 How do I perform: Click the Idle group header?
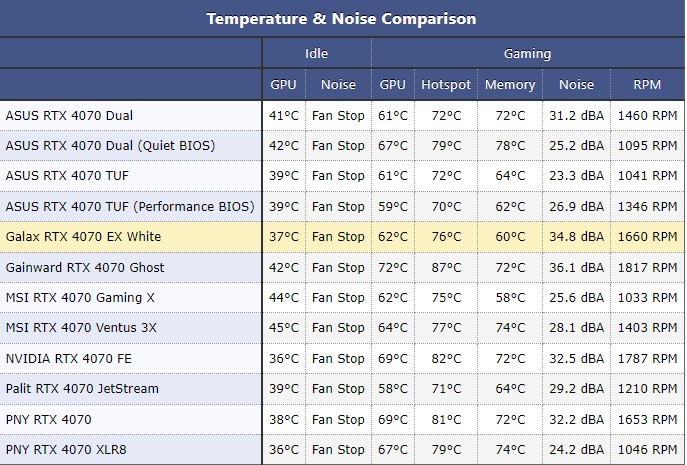(316, 54)
